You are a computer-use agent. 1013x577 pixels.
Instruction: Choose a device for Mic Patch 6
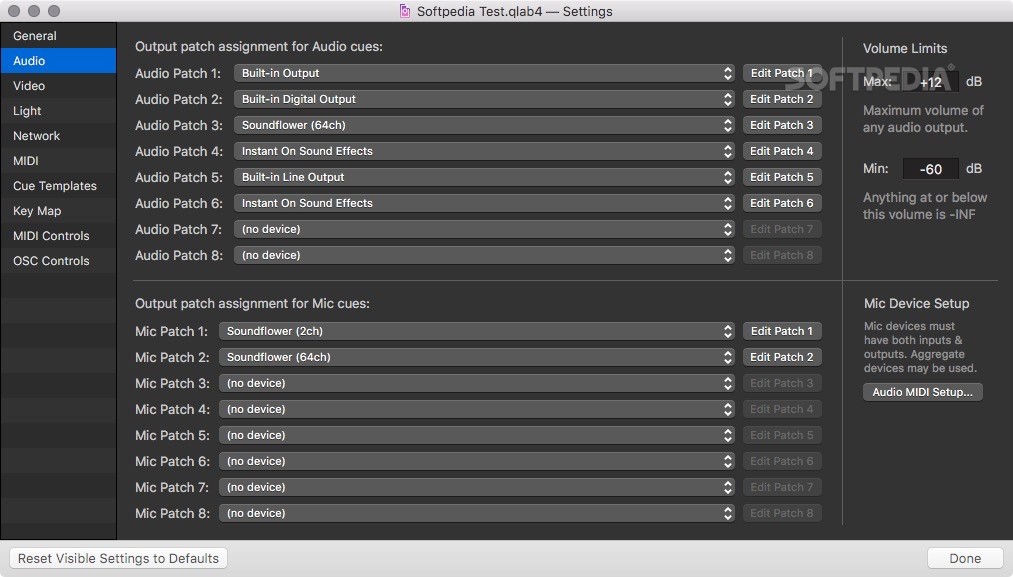(x=477, y=461)
